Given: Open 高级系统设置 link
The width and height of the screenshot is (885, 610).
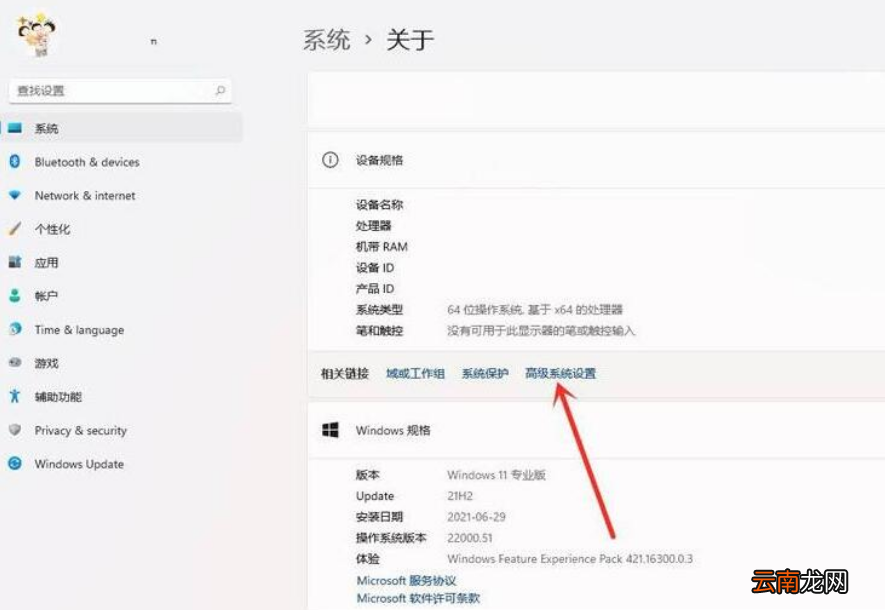Looking at the screenshot, I should (x=560, y=373).
